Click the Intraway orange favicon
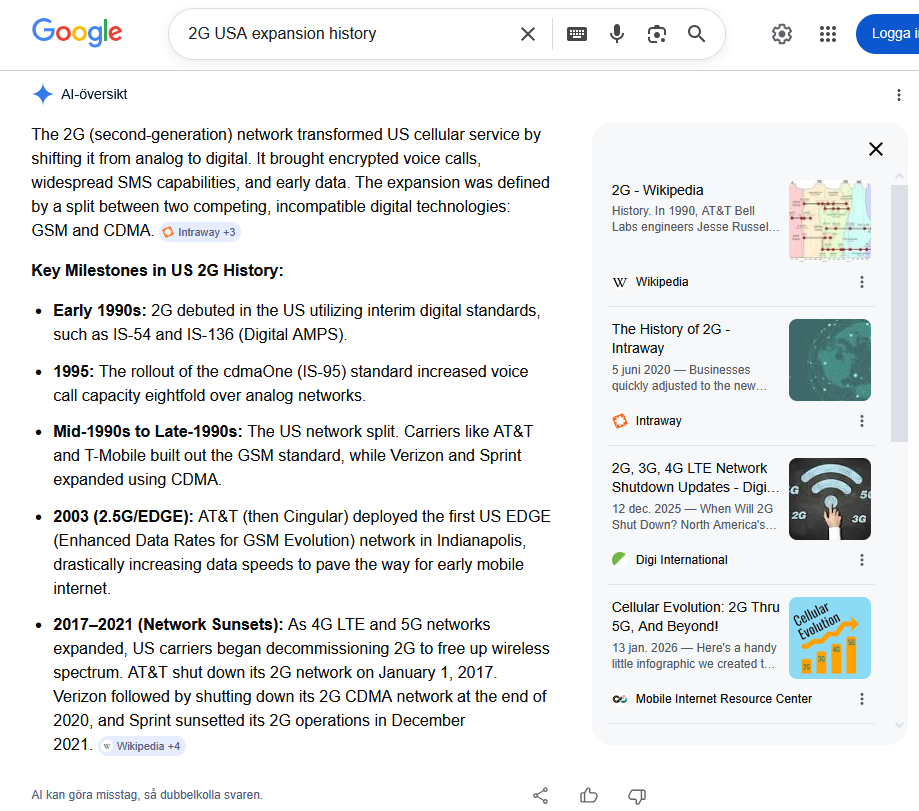 click(620, 421)
